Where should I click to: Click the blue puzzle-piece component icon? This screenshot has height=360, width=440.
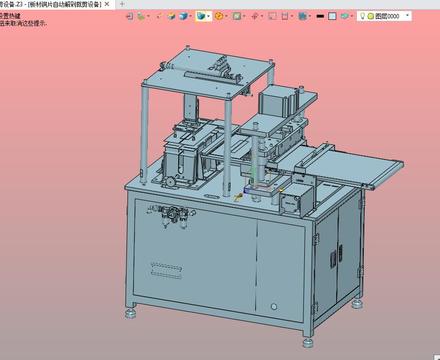[302, 16]
